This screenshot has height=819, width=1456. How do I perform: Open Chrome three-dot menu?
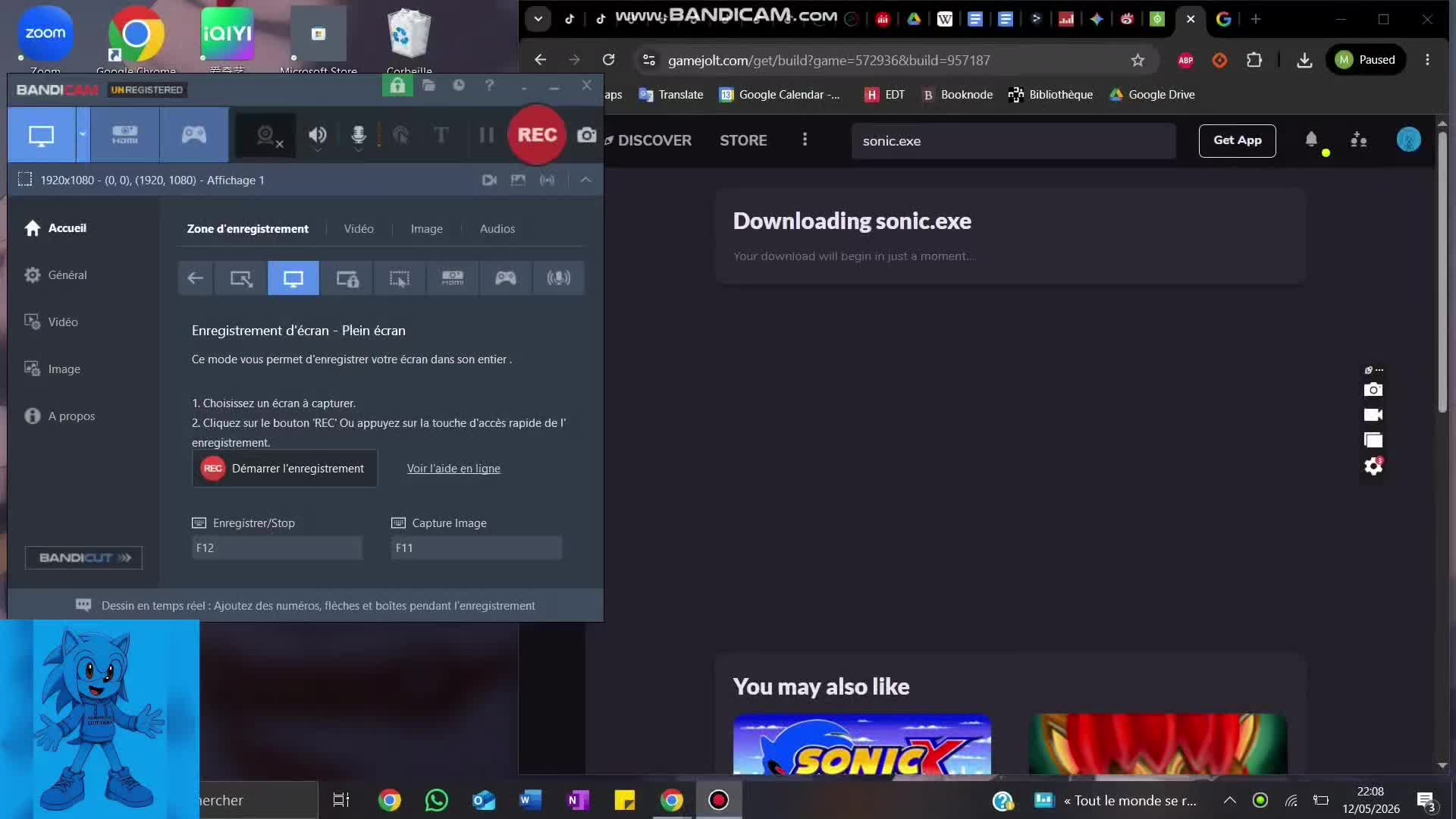(1427, 60)
